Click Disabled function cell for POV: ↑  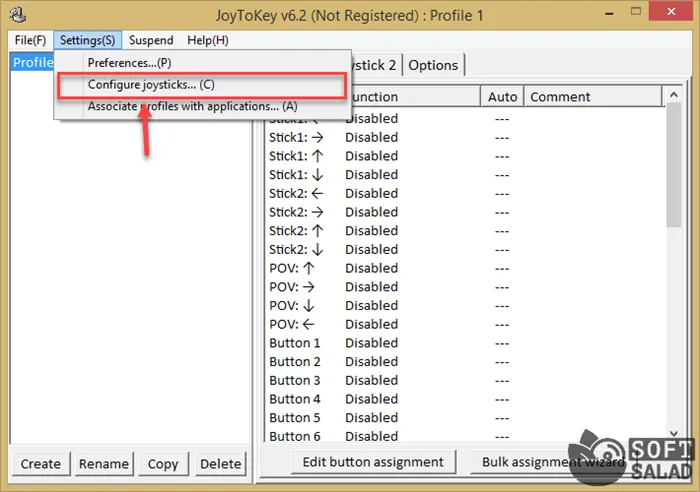(x=371, y=268)
